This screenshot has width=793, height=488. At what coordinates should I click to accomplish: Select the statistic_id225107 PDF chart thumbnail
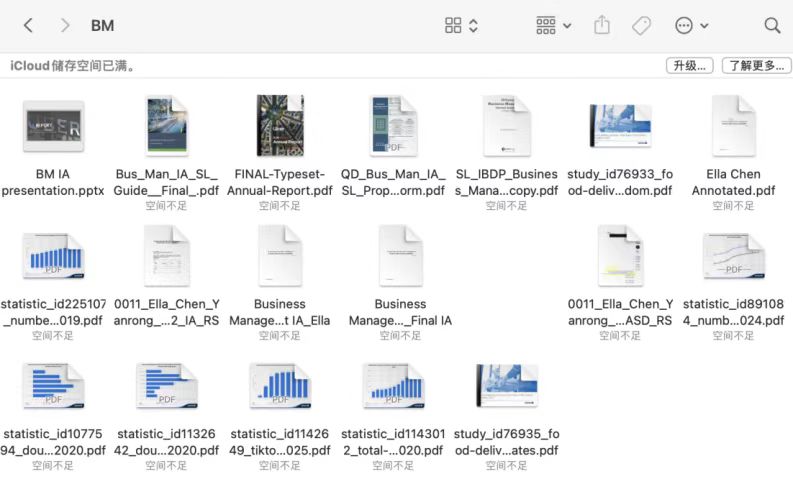53,257
